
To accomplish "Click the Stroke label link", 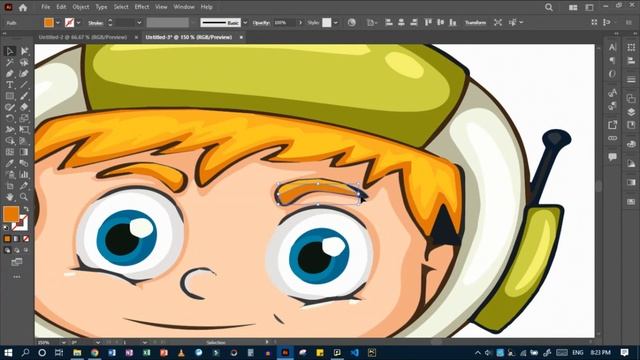I will [x=96, y=23].
